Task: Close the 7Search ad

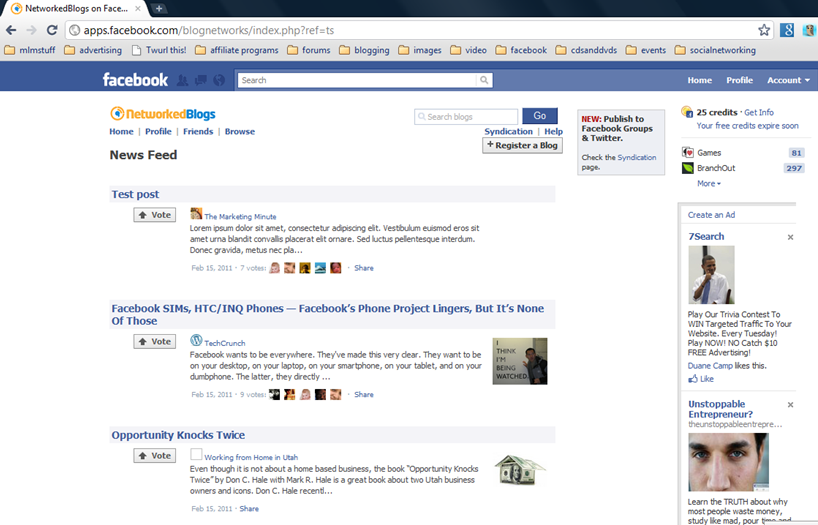Action: (x=790, y=237)
